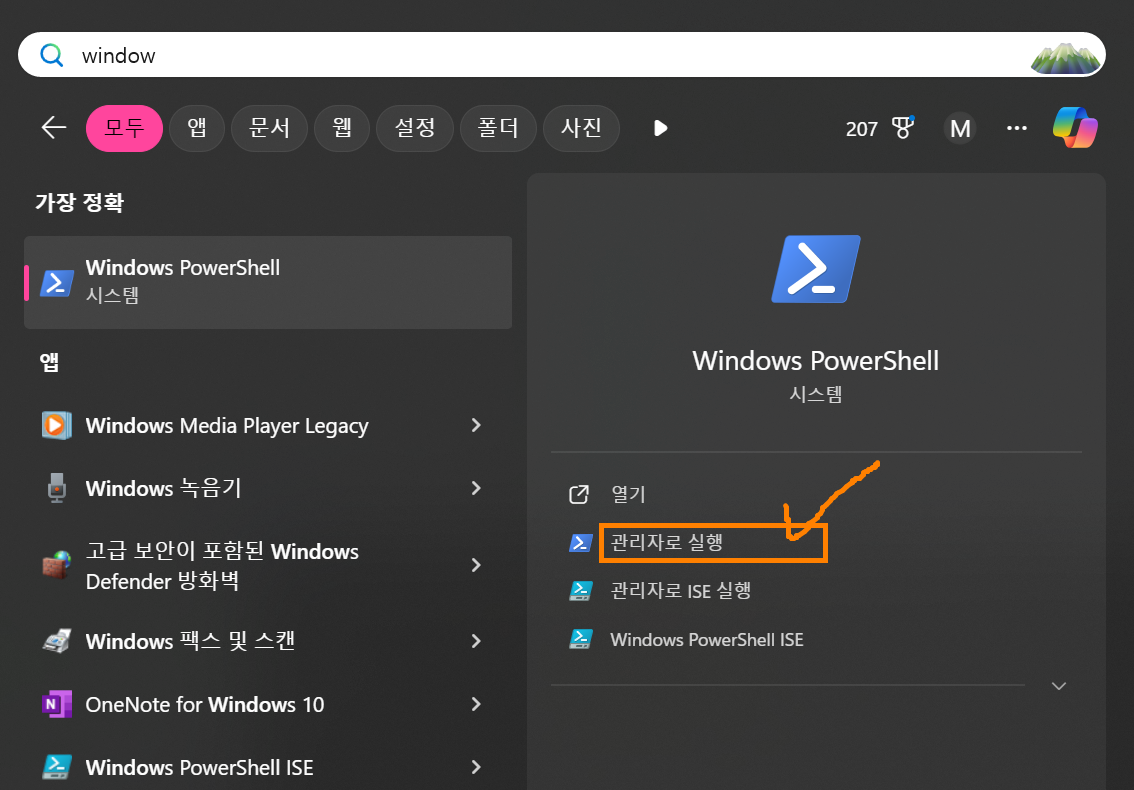Click the 열기 open-external icon
Viewport: 1134px width, 790px height.
(579, 494)
